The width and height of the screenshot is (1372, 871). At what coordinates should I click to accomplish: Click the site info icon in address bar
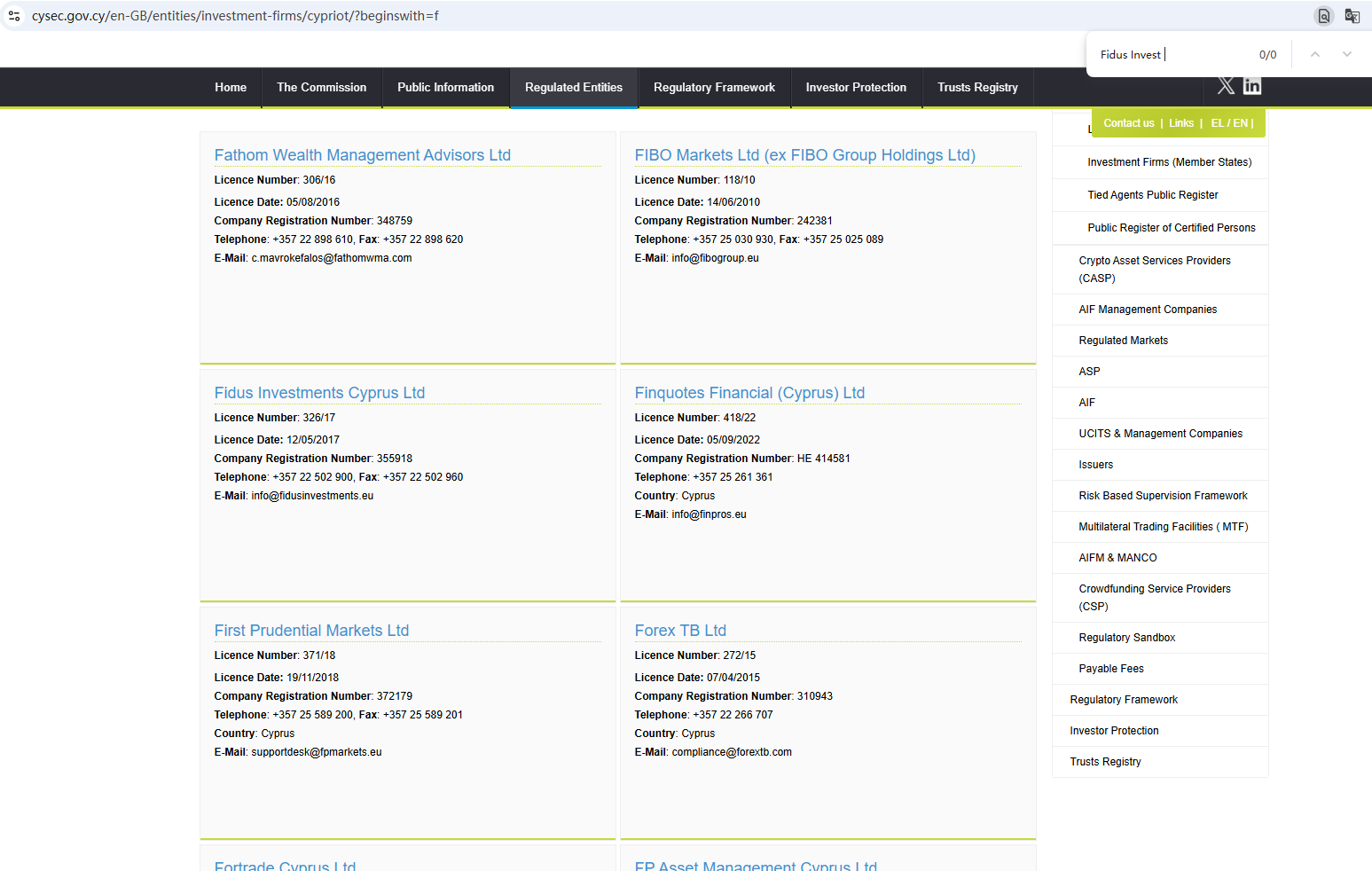click(14, 16)
